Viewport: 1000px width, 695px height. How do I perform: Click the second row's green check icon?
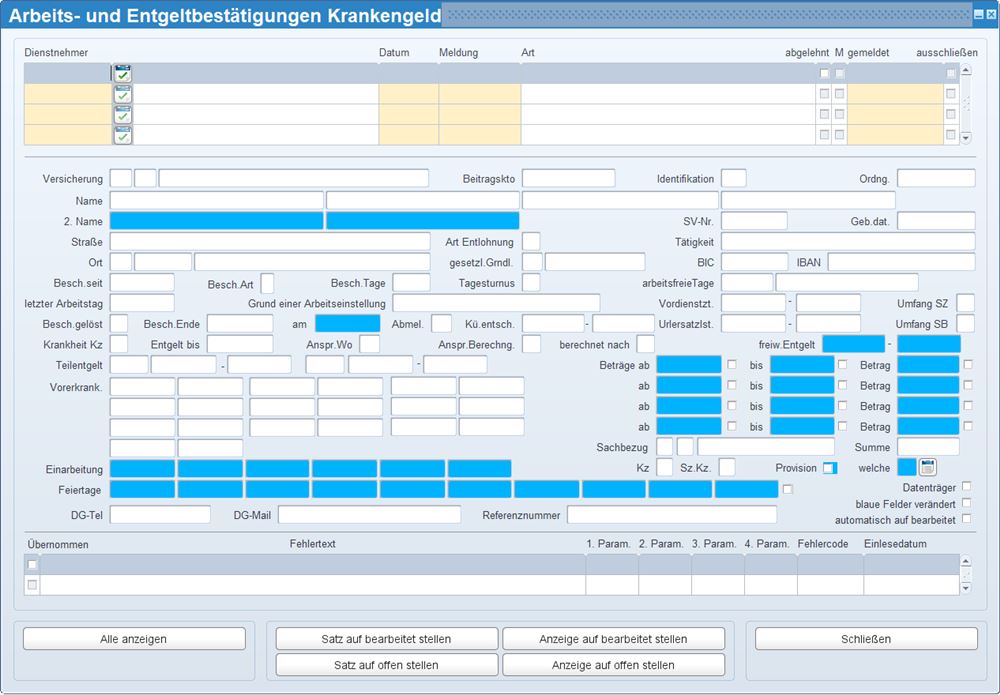click(122, 94)
